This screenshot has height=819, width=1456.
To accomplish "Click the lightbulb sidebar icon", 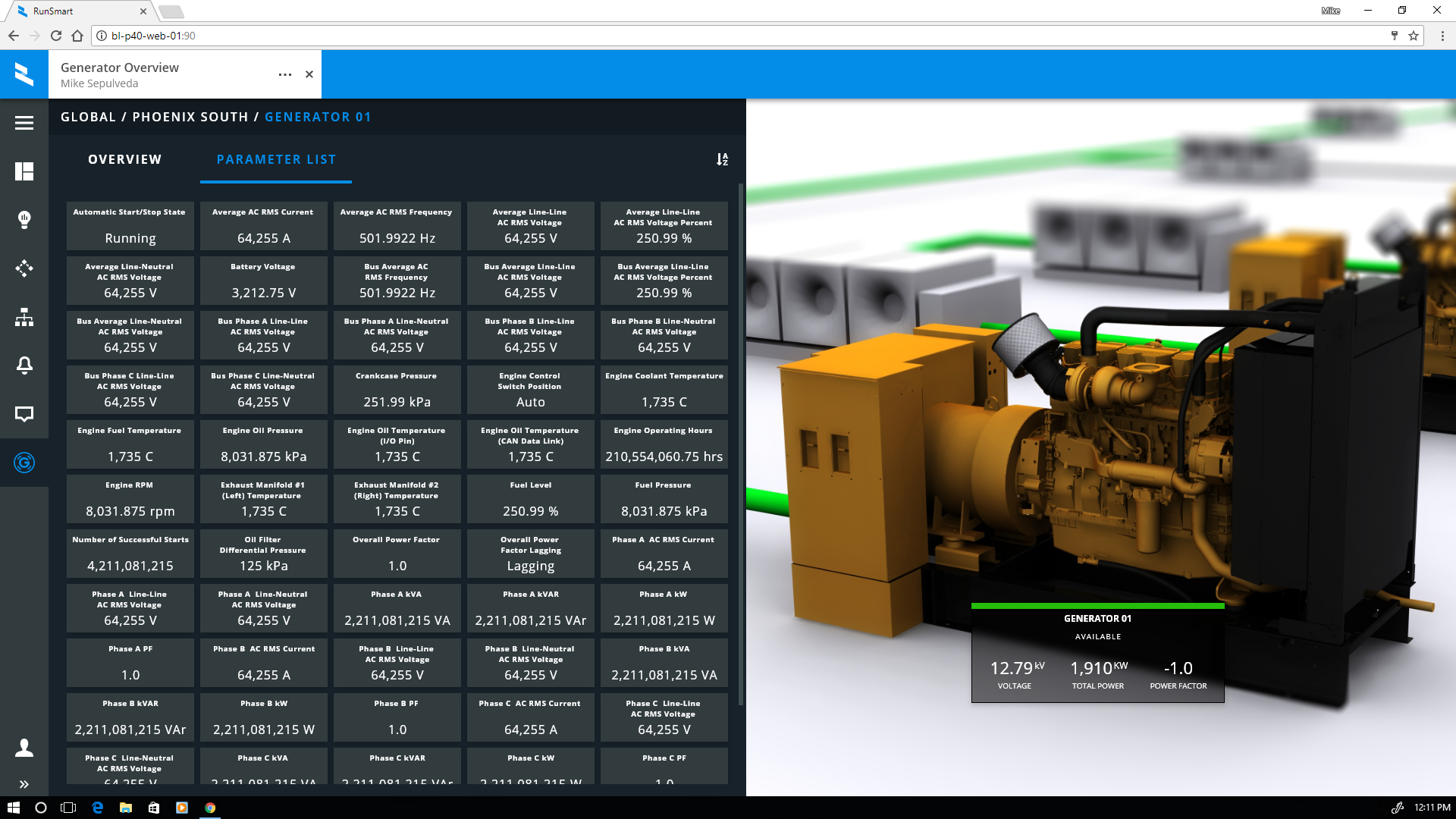I will pos(24,220).
